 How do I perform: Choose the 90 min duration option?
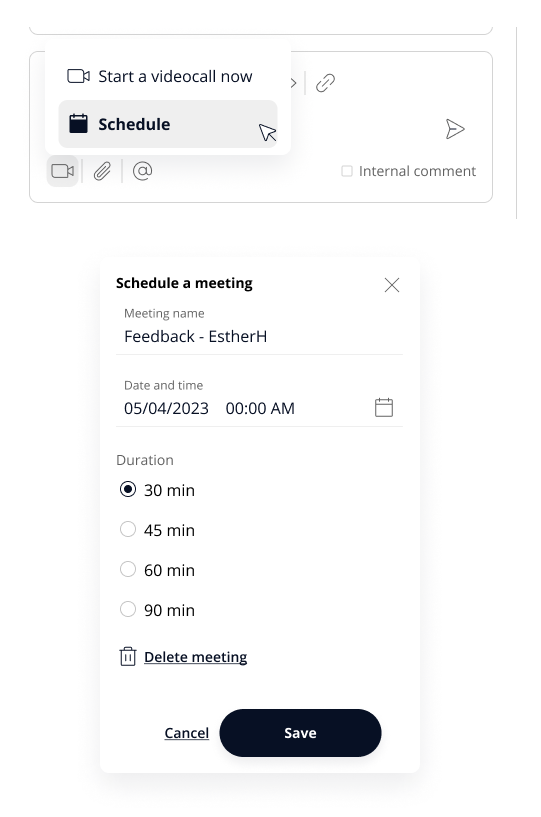[128, 609]
